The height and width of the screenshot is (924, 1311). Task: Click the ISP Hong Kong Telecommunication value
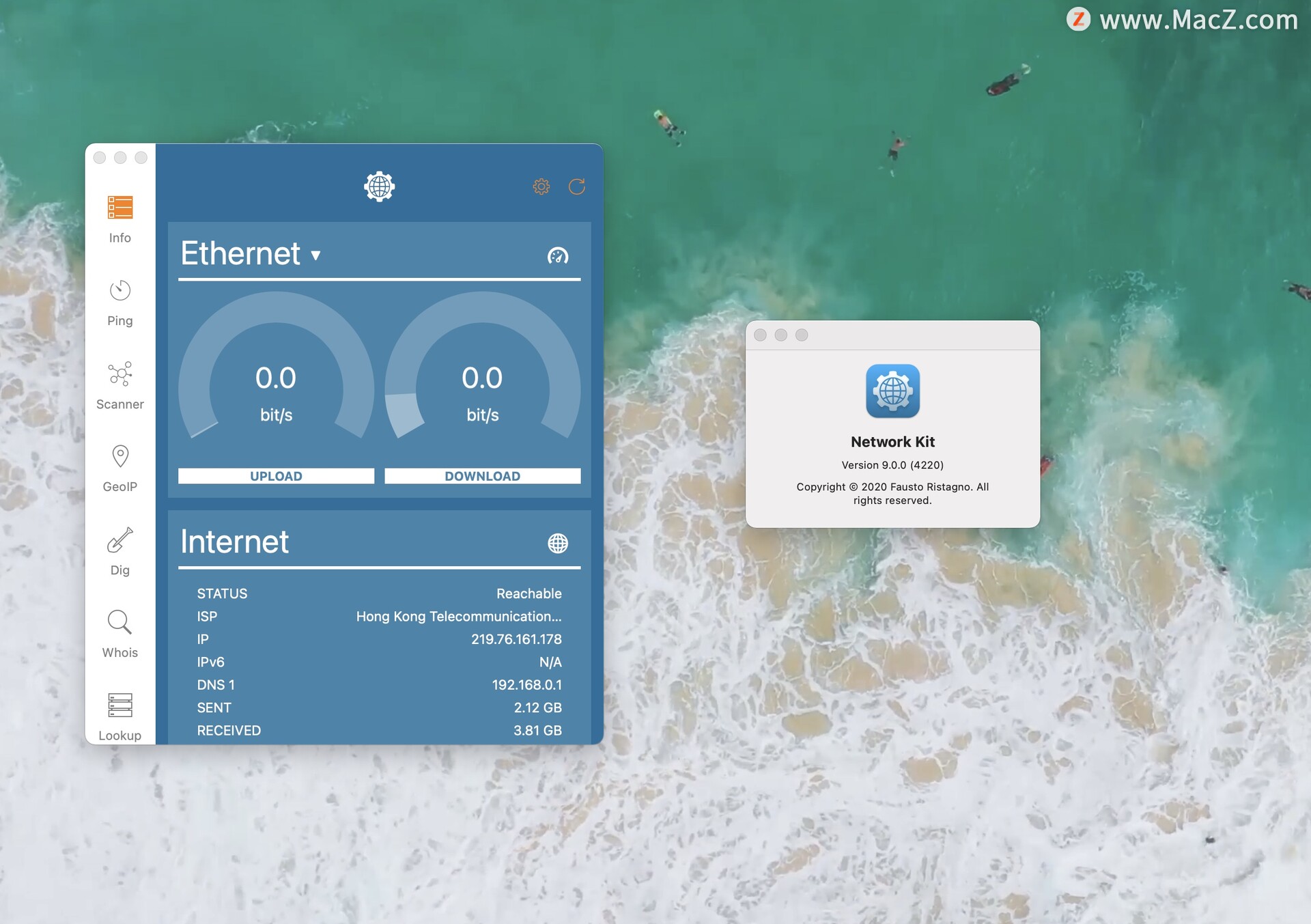pos(459,616)
